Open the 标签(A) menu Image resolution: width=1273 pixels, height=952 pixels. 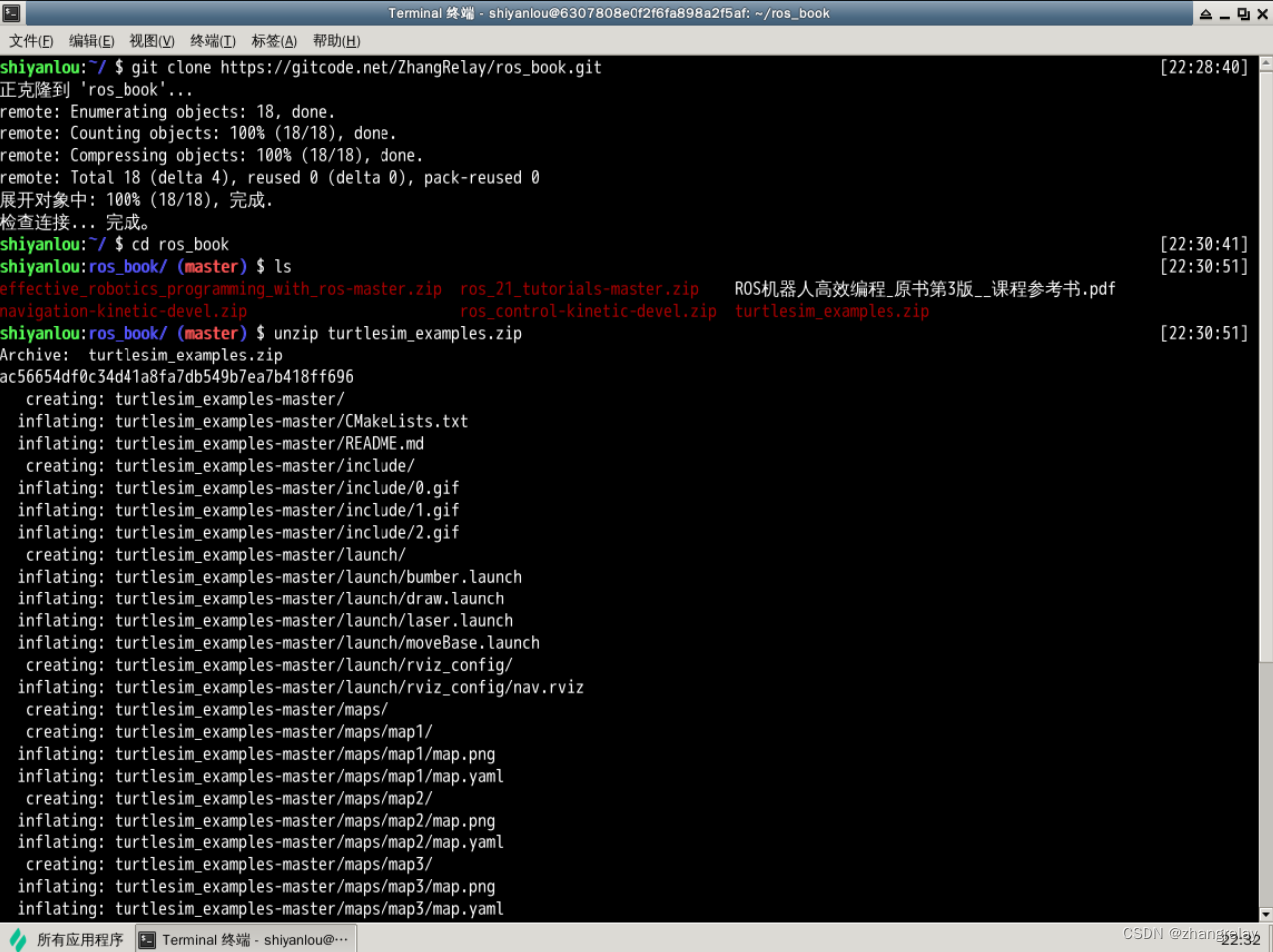274,41
